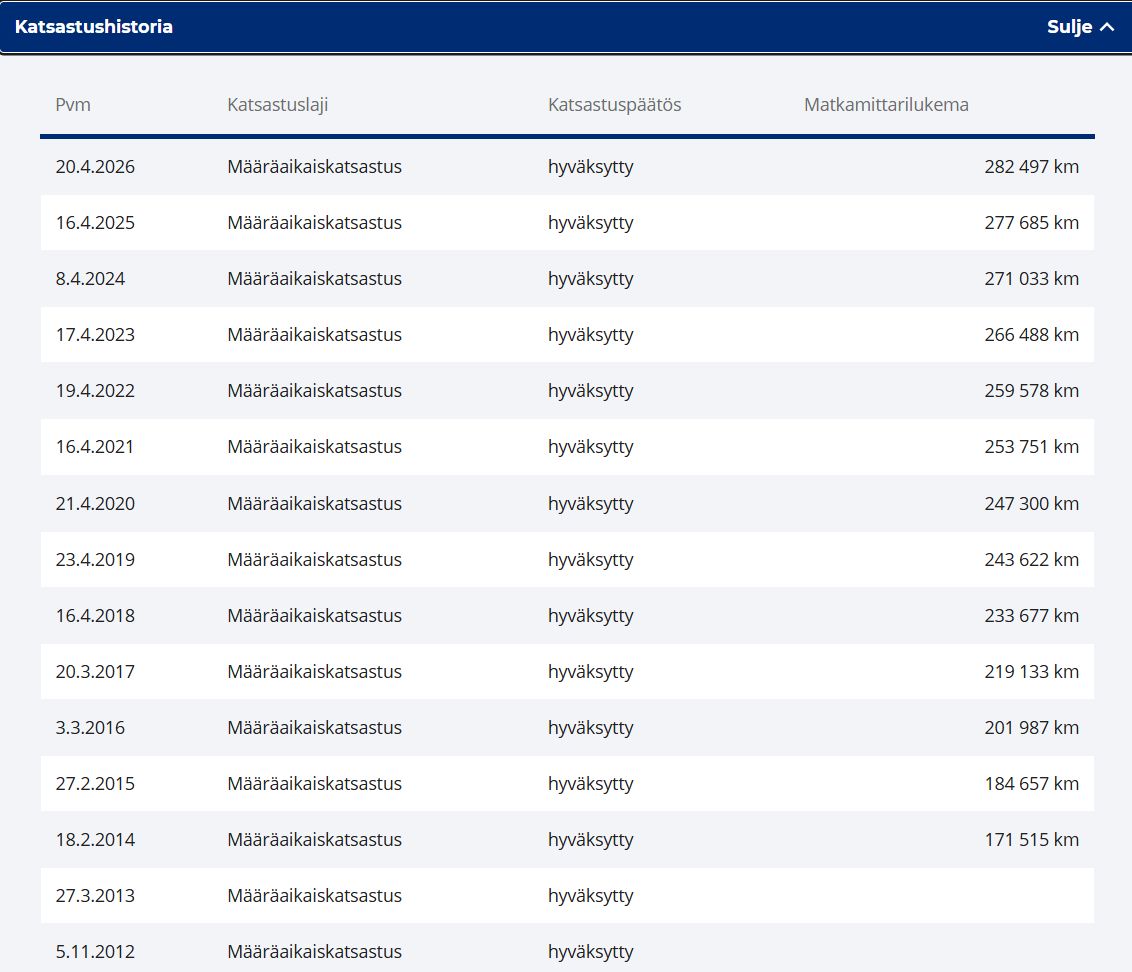This screenshot has width=1132, height=972.
Task: Click the date 20.3.2017
Action: [x=95, y=672]
